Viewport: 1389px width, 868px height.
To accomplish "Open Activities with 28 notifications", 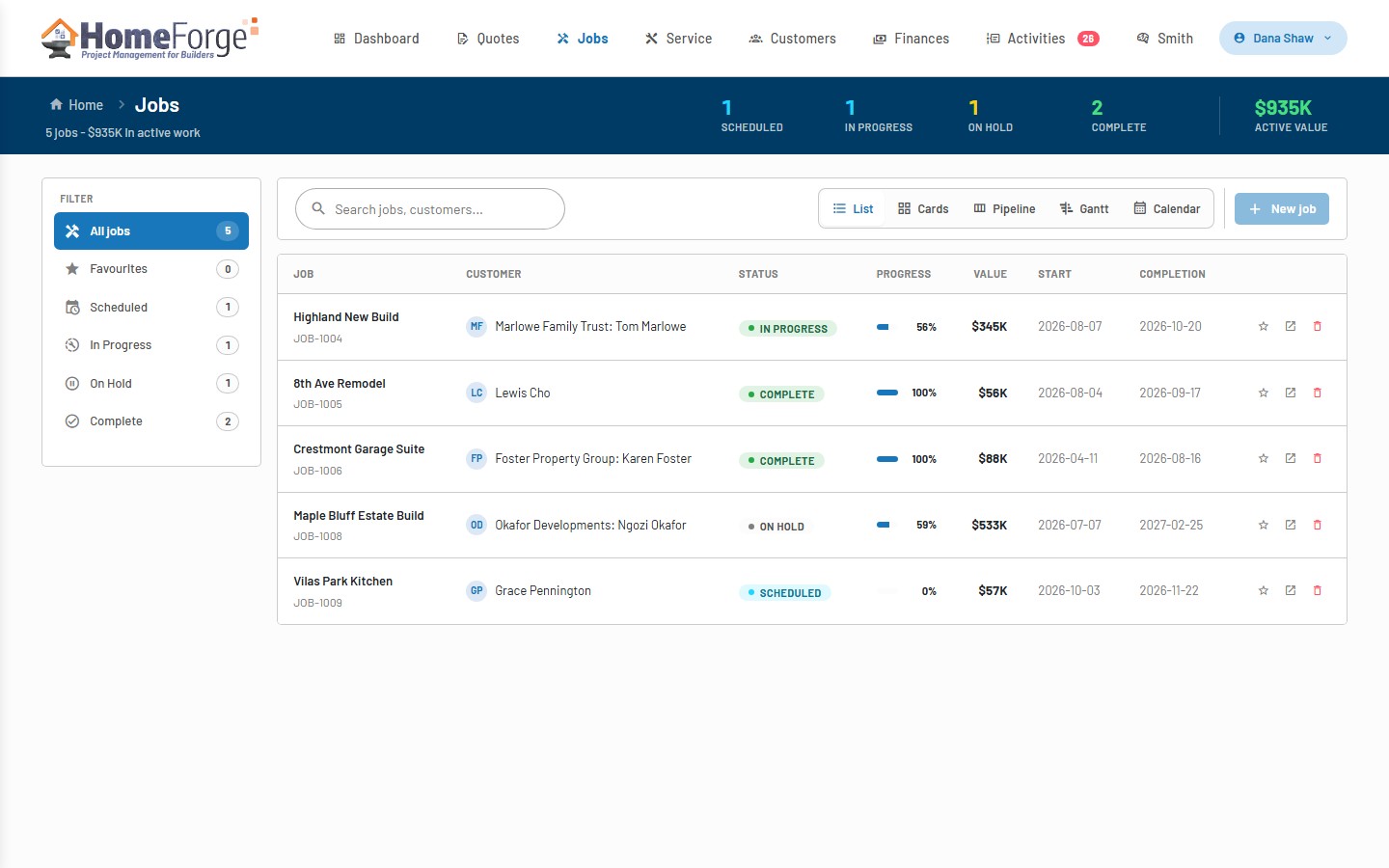I will coord(1043,39).
